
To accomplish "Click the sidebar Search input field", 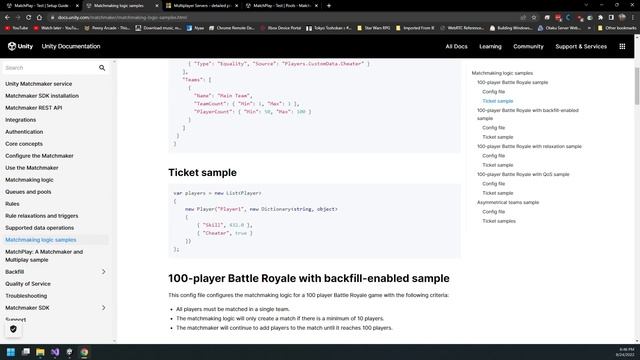I will [50, 68].
